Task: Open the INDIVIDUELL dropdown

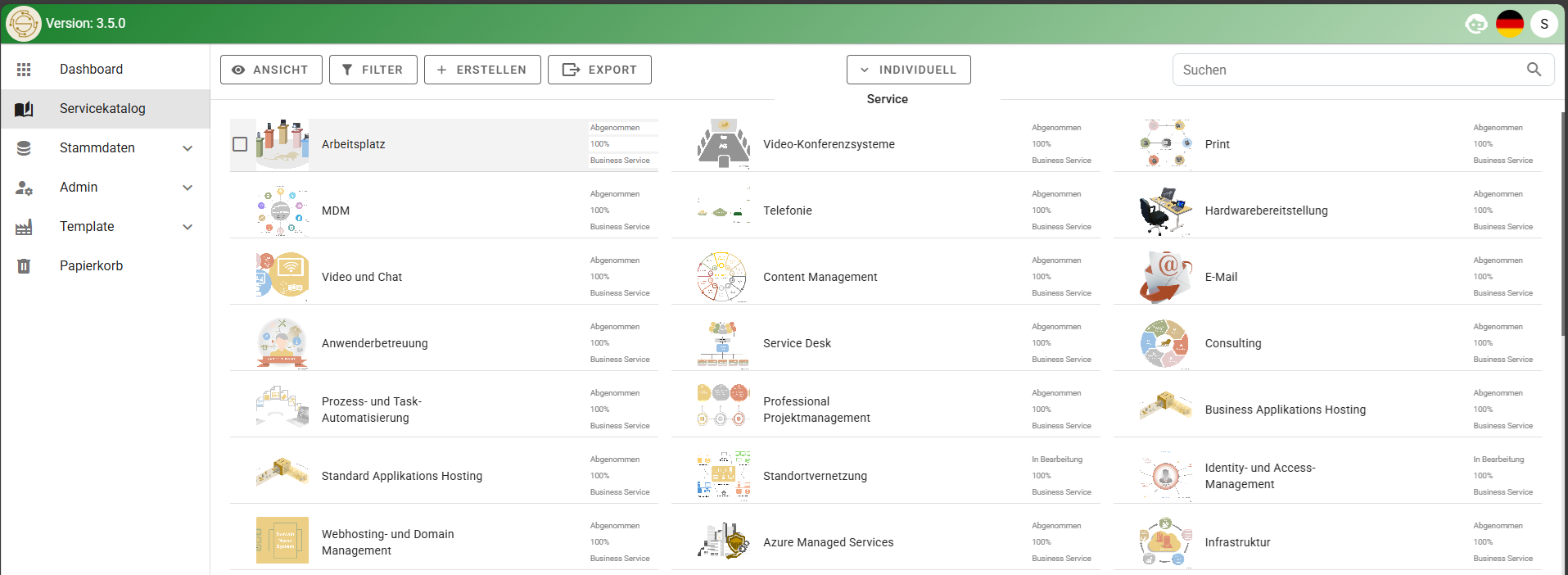Action: [x=909, y=70]
